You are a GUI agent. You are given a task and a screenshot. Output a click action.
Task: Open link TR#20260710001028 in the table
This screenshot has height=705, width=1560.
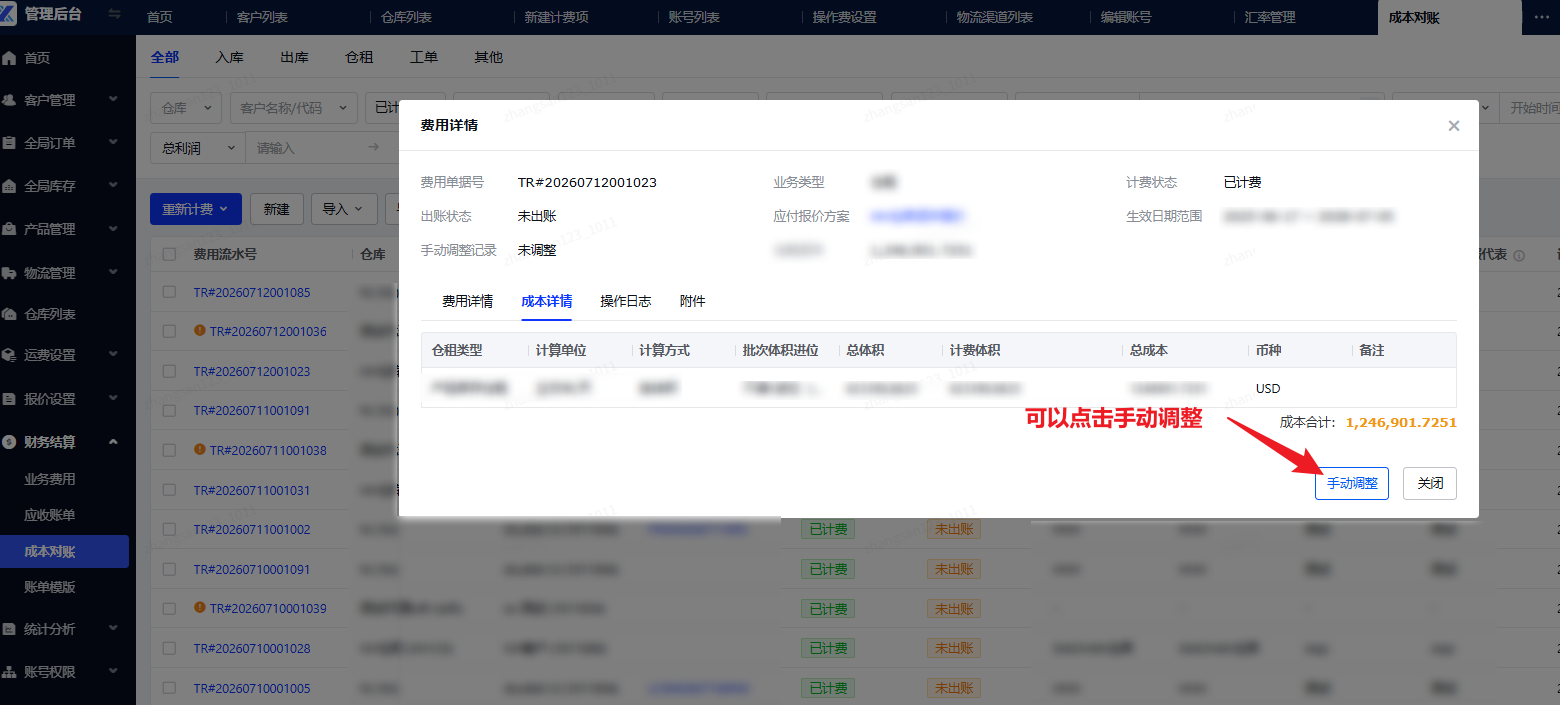(252, 648)
